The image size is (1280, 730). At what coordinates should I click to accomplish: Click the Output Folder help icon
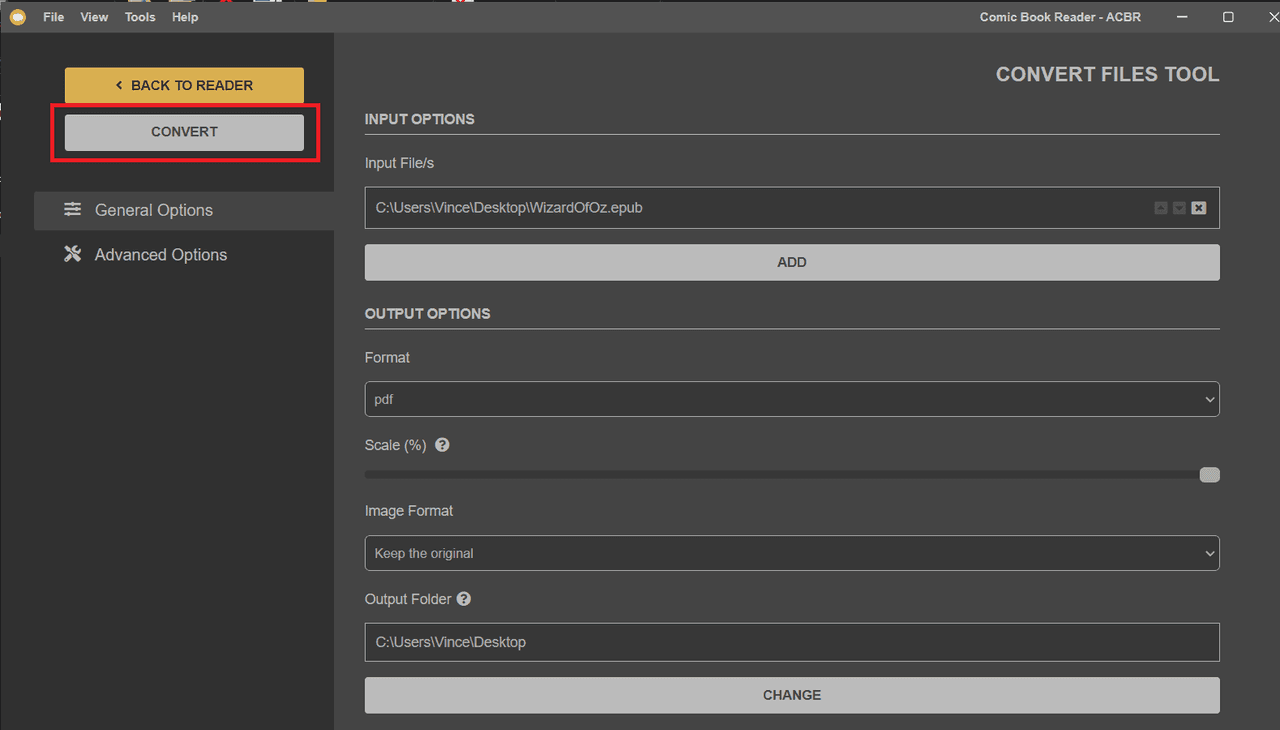click(463, 598)
